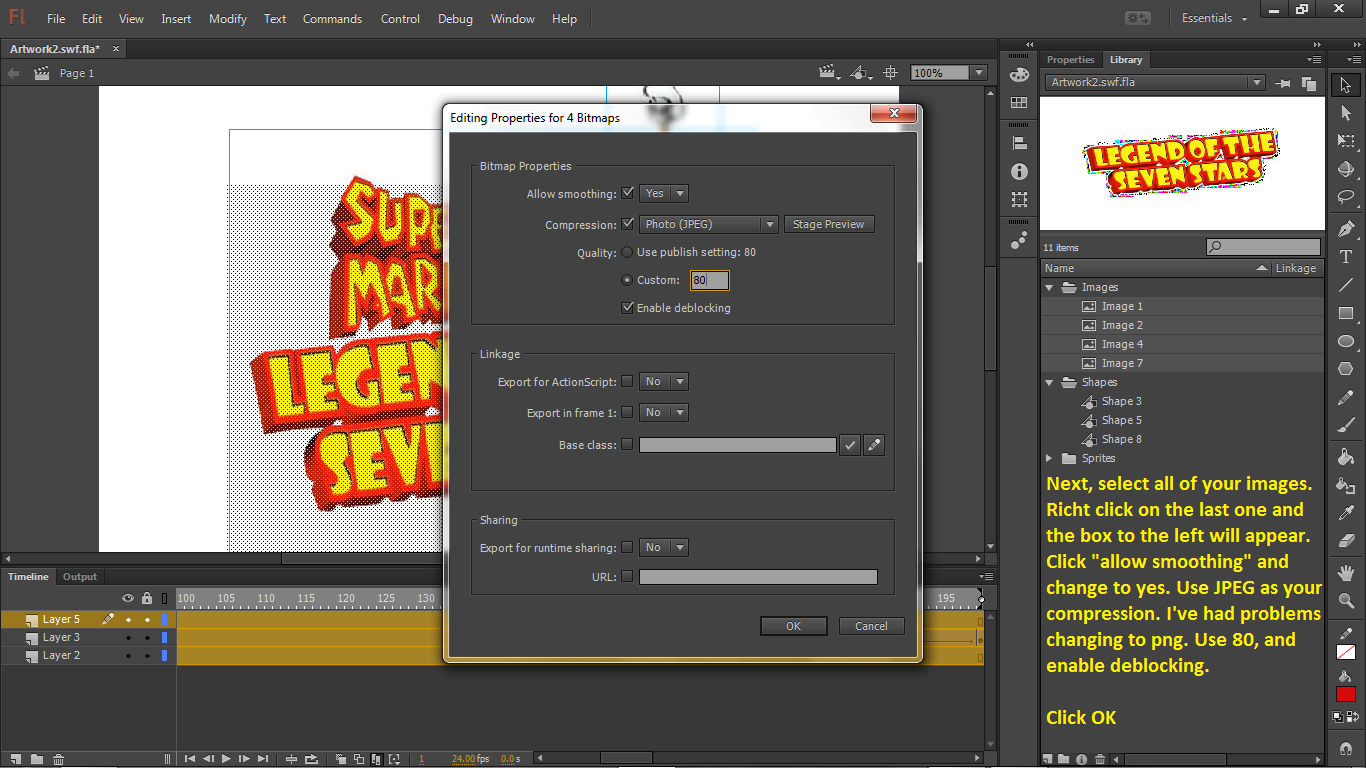Toggle the Export for runtime sharing checkbox
The image size is (1366, 768).
coord(627,548)
